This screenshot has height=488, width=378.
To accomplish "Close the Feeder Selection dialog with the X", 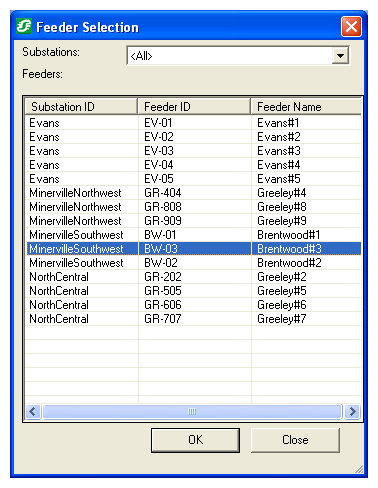I will point(351,27).
